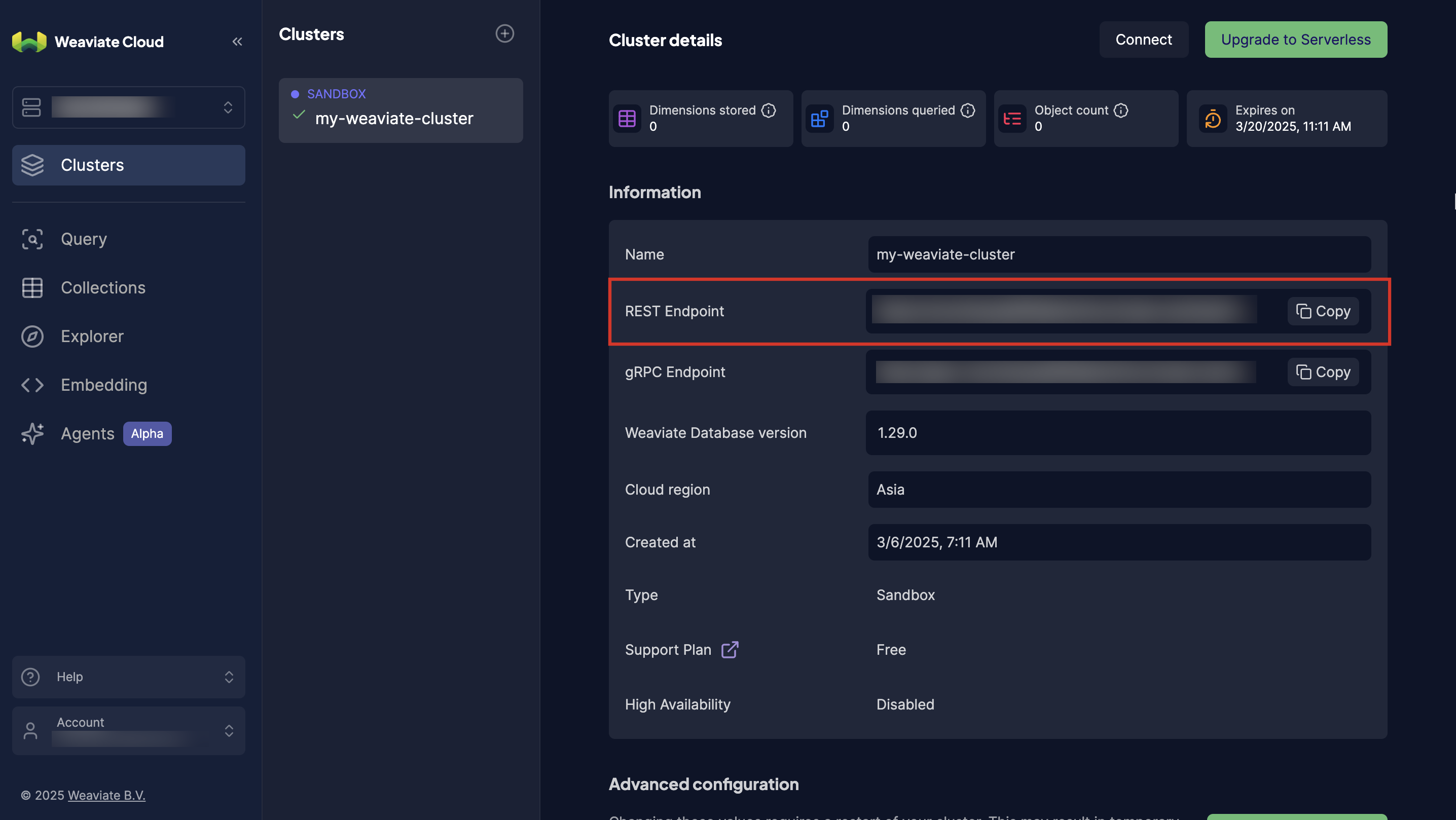Screen dimensions: 1456x820
Task: Click the Information section heading
Action: pos(654,193)
